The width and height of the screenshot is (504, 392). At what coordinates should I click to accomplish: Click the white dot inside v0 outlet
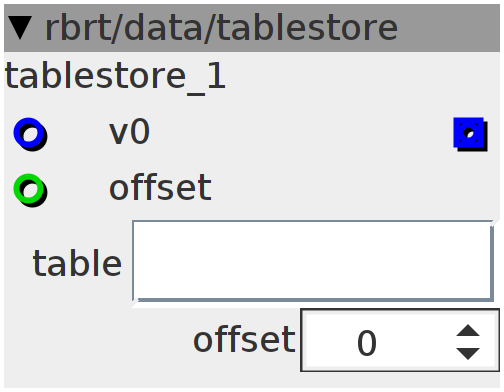[x=469, y=135]
